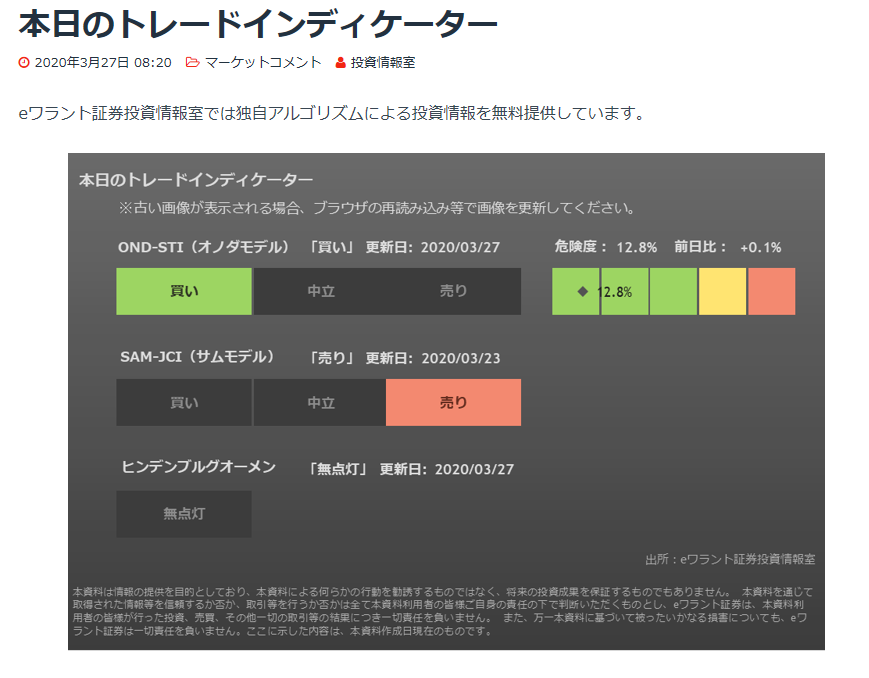Click the person icon before 投資情報室
This screenshot has height=678, width=869.
point(340,63)
